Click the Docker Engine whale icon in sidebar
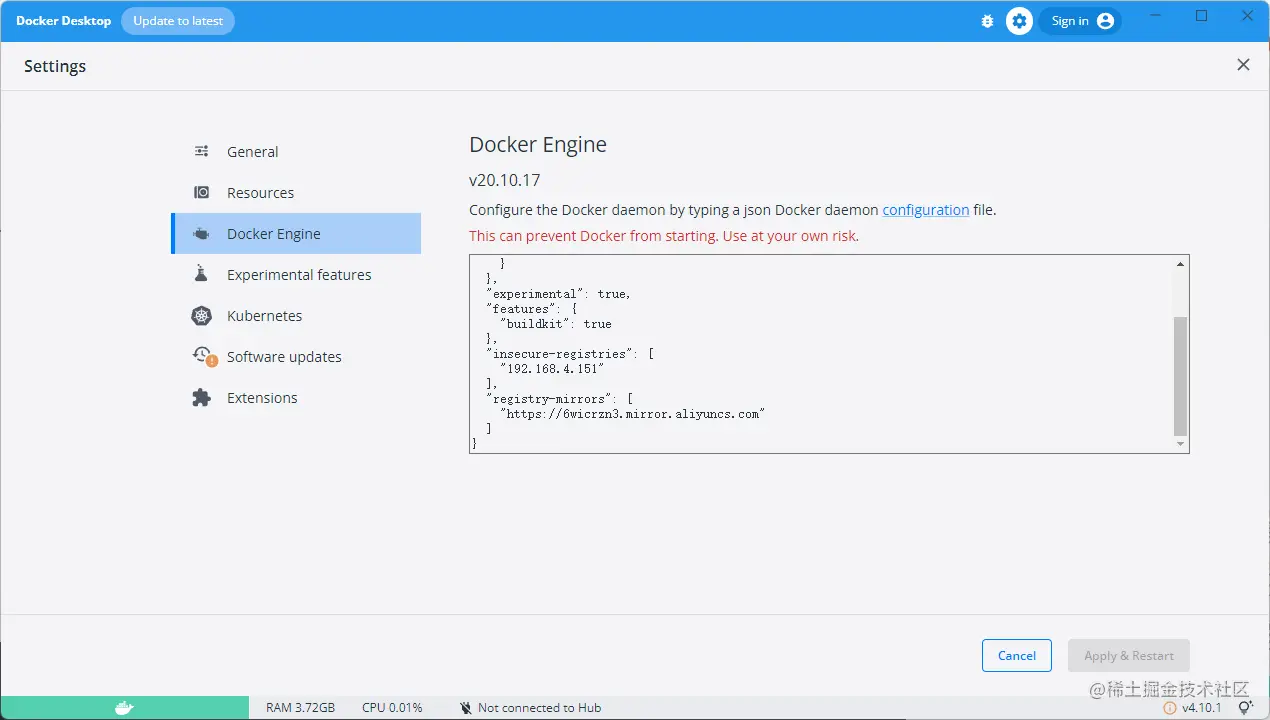1270x720 pixels. [202, 234]
